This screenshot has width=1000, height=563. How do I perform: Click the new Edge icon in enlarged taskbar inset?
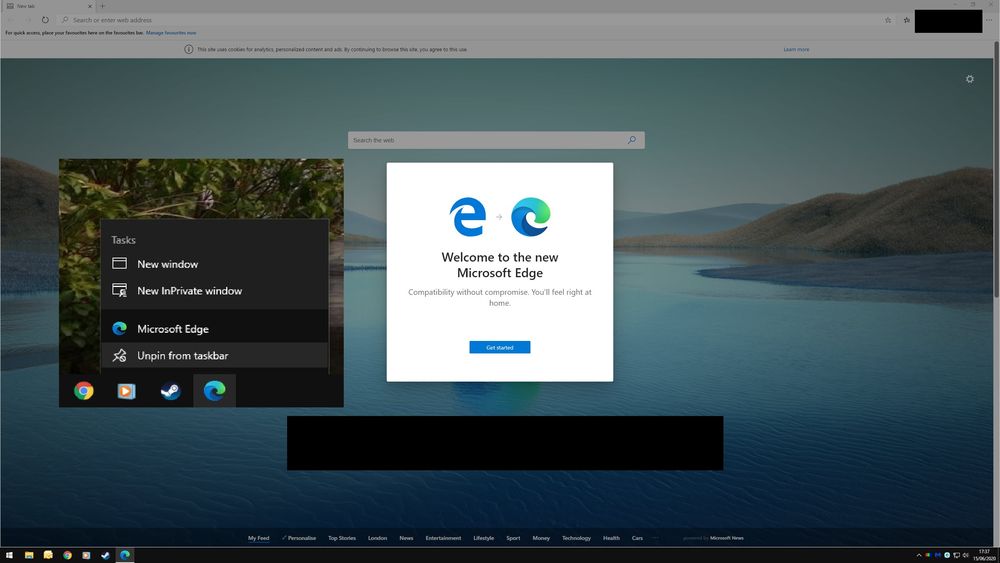click(x=214, y=390)
